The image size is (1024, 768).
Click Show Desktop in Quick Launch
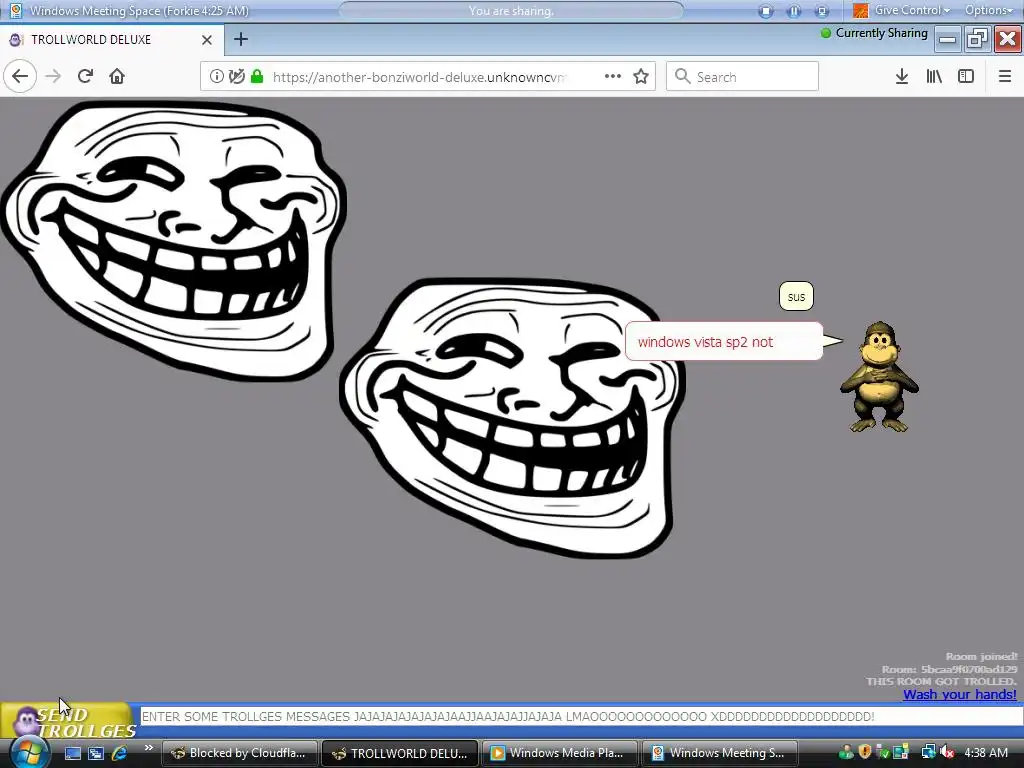72,753
